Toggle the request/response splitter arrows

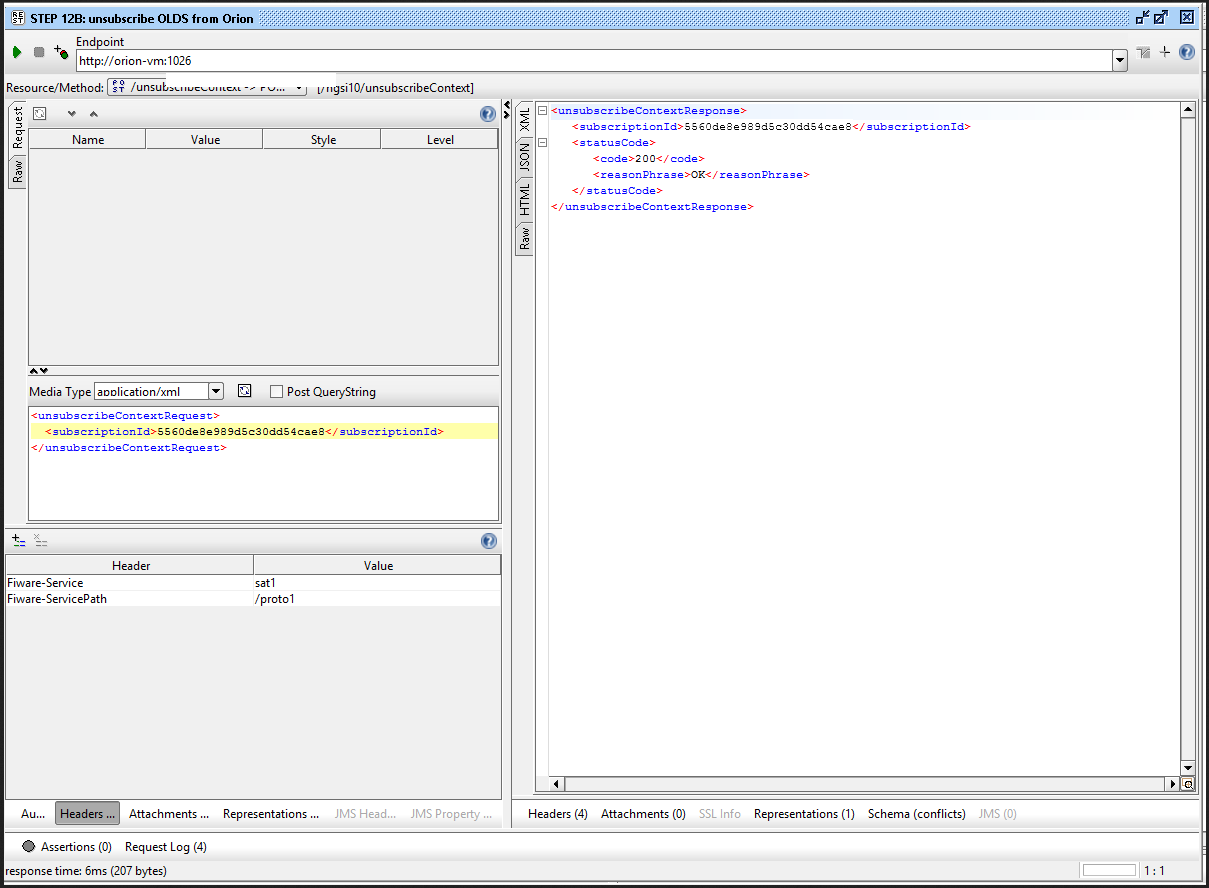[x=507, y=110]
